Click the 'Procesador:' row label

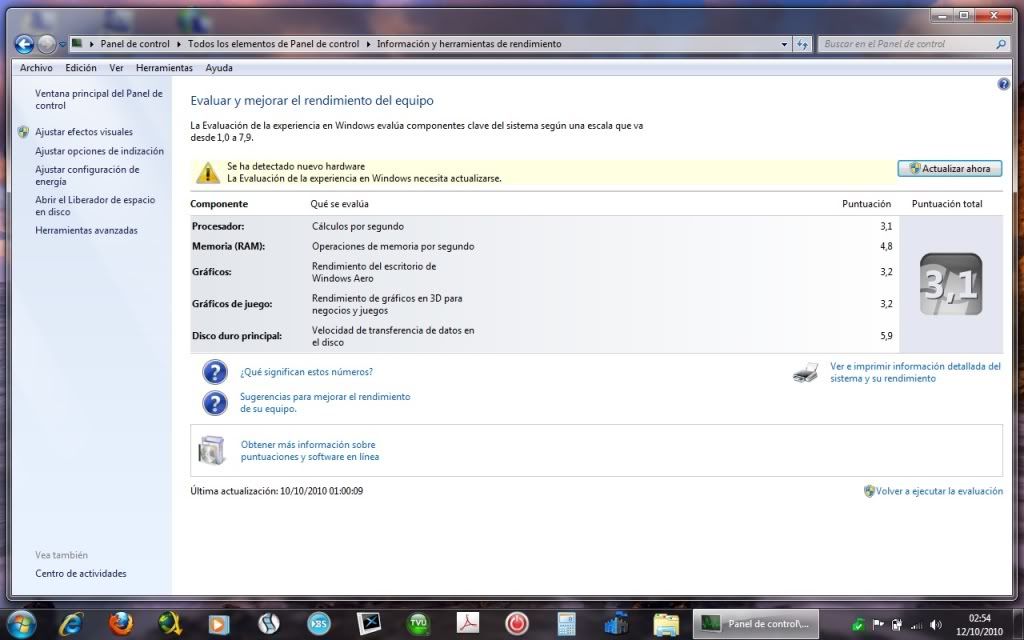pos(218,227)
